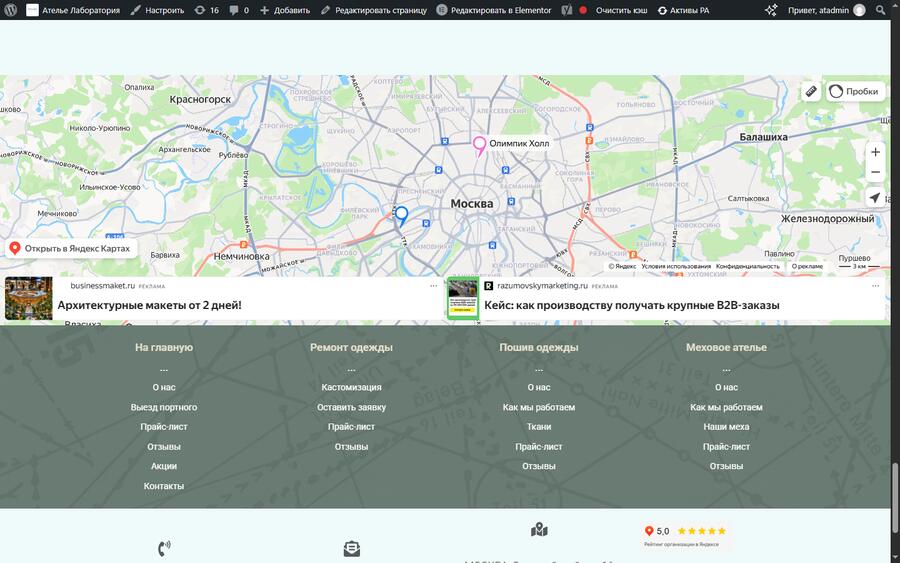Viewport: 900px width, 563px height.
Task: Click the Пошив одежды footer heading
Action: [x=539, y=347]
